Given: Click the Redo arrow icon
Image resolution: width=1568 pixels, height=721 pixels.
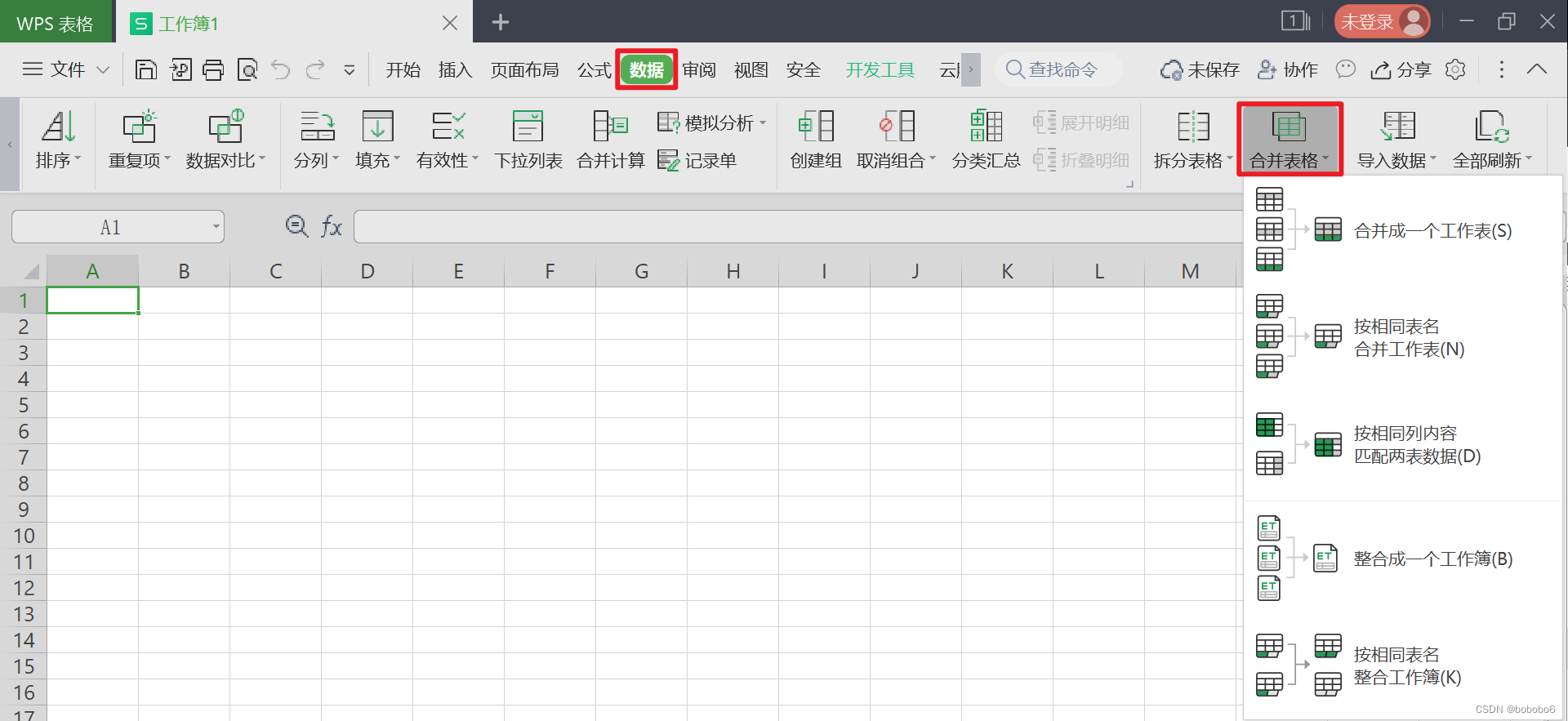Looking at the screenshot, I should point(315,70).
